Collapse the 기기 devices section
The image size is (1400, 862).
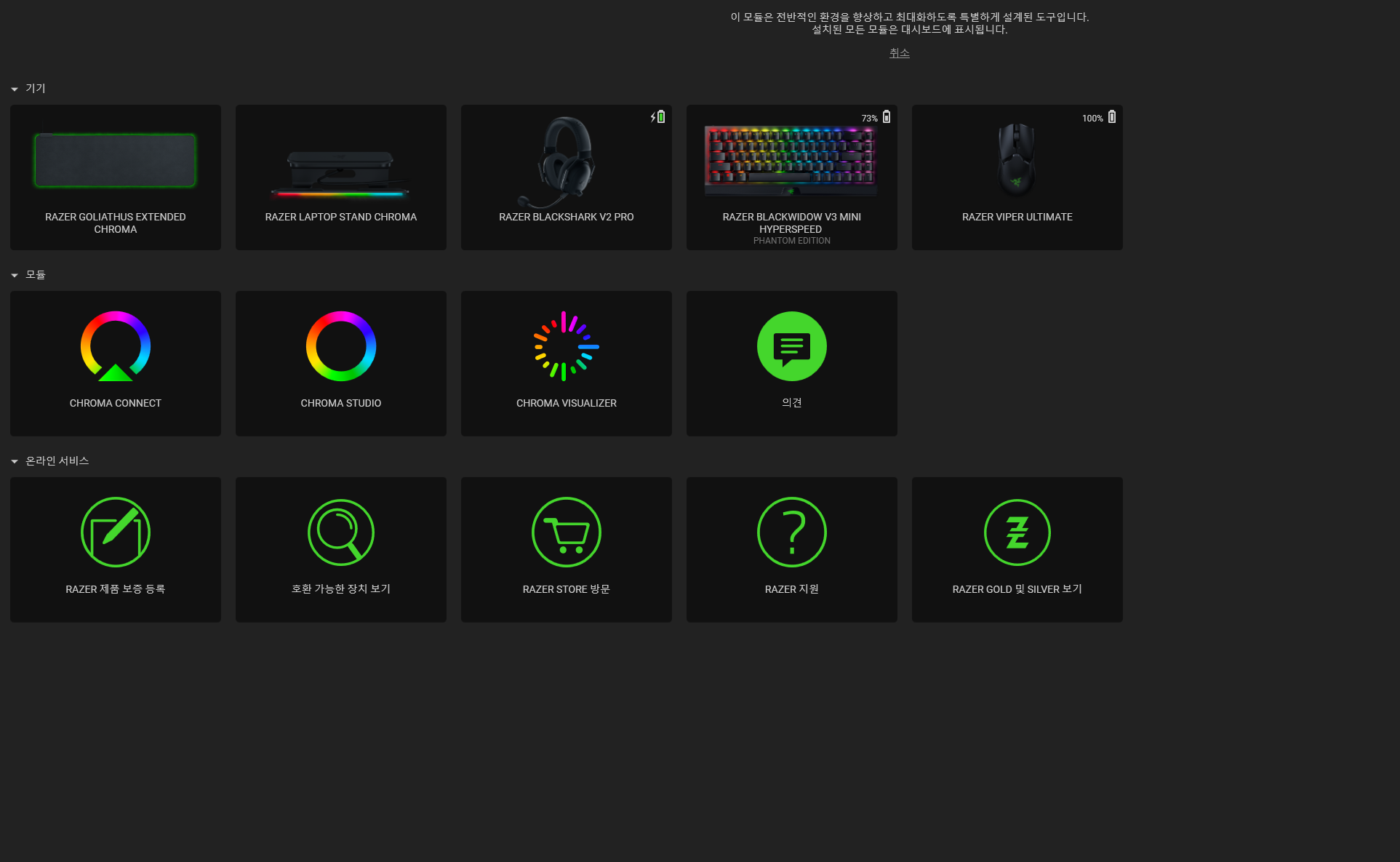(x=15, y=89)
